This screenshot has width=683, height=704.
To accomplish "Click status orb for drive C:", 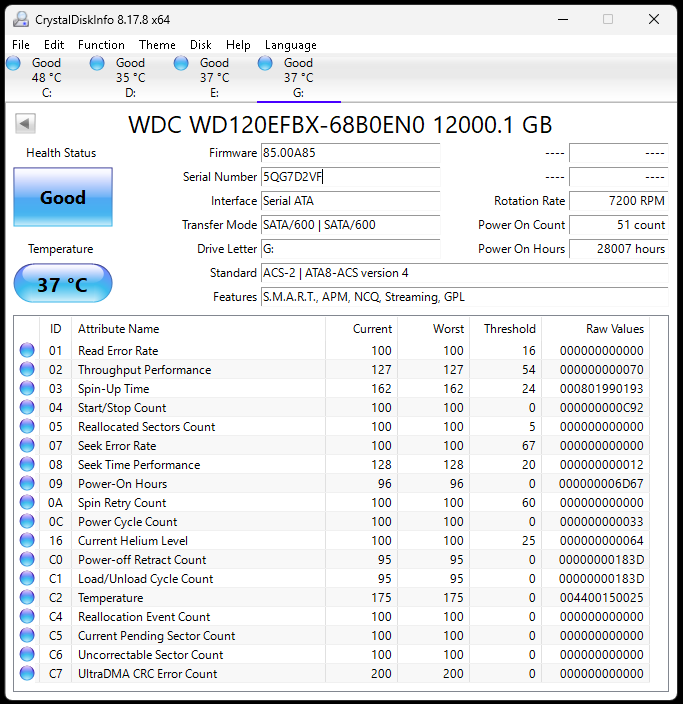I will [13, 63].
